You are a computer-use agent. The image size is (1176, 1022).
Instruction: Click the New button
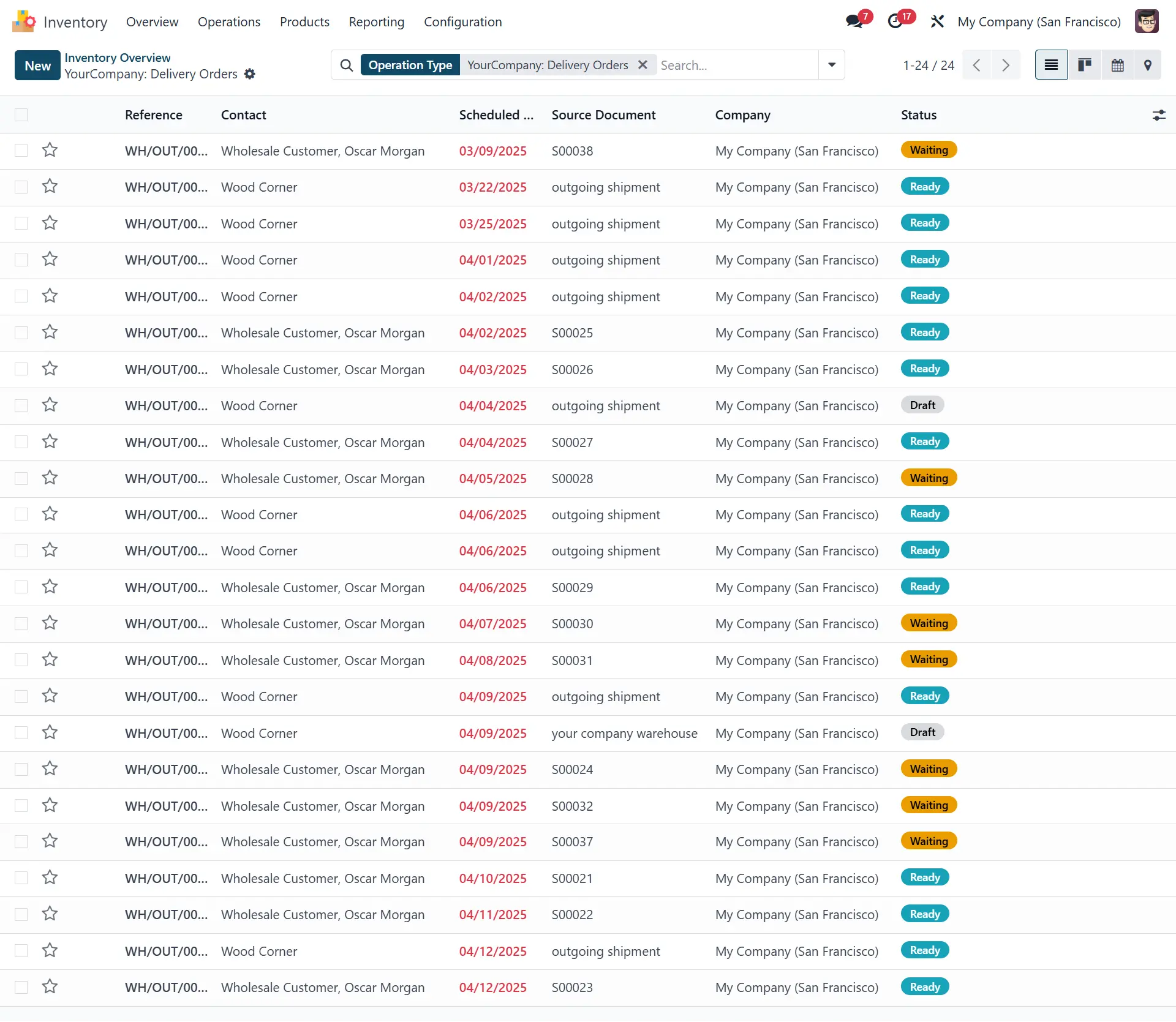point(37,66)
